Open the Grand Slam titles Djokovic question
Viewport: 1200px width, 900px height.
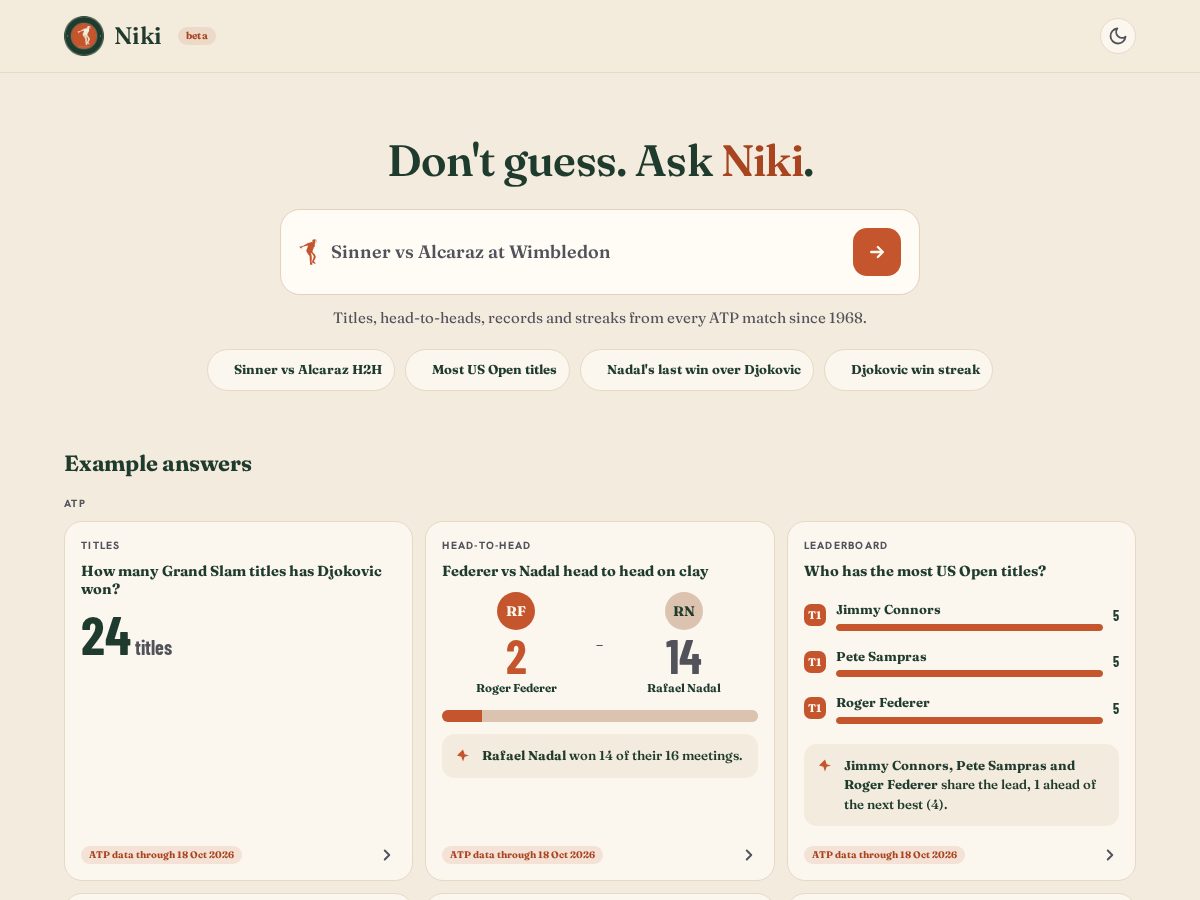(x=231, y=581)
